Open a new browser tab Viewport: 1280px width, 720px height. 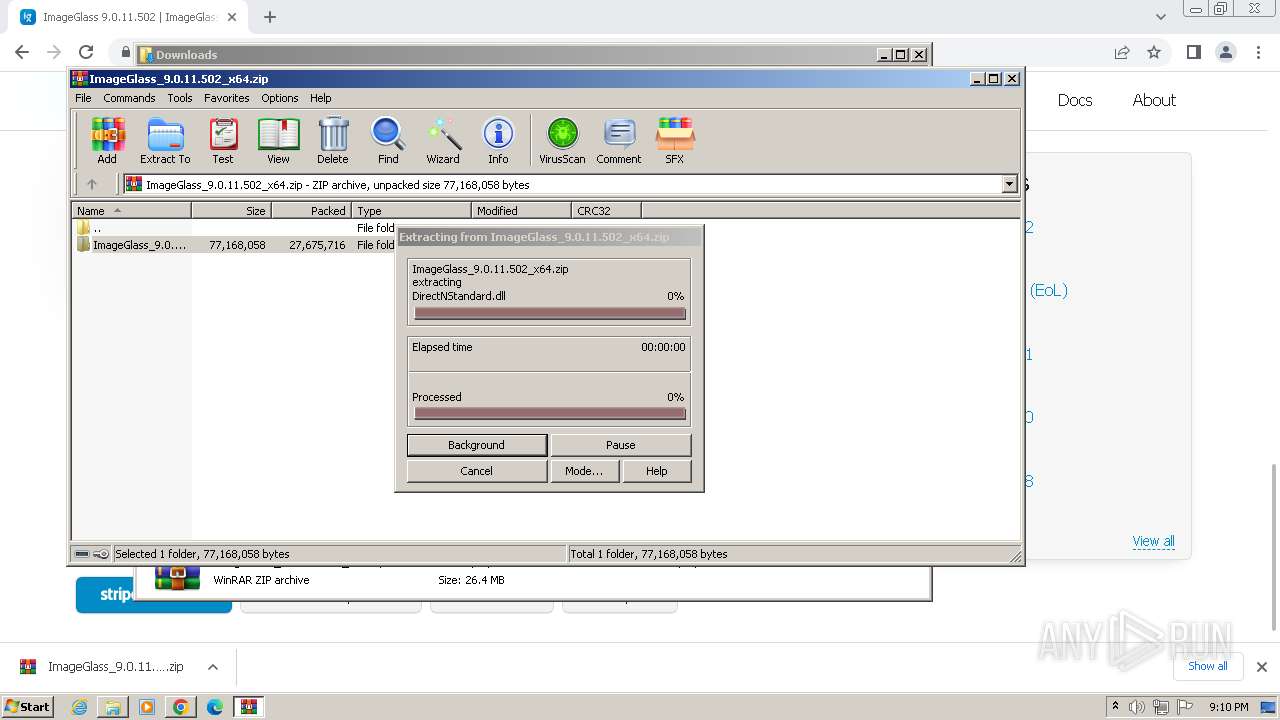270,17
